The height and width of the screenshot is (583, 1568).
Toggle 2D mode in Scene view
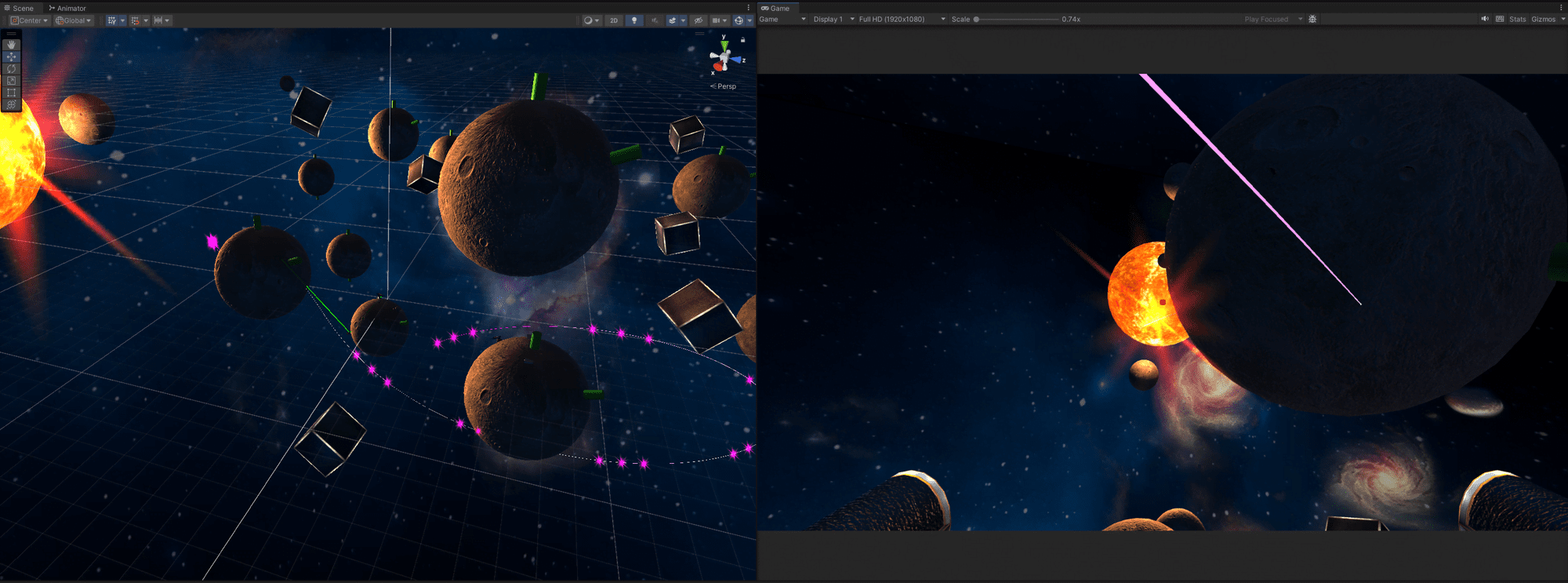click(614, 20)
